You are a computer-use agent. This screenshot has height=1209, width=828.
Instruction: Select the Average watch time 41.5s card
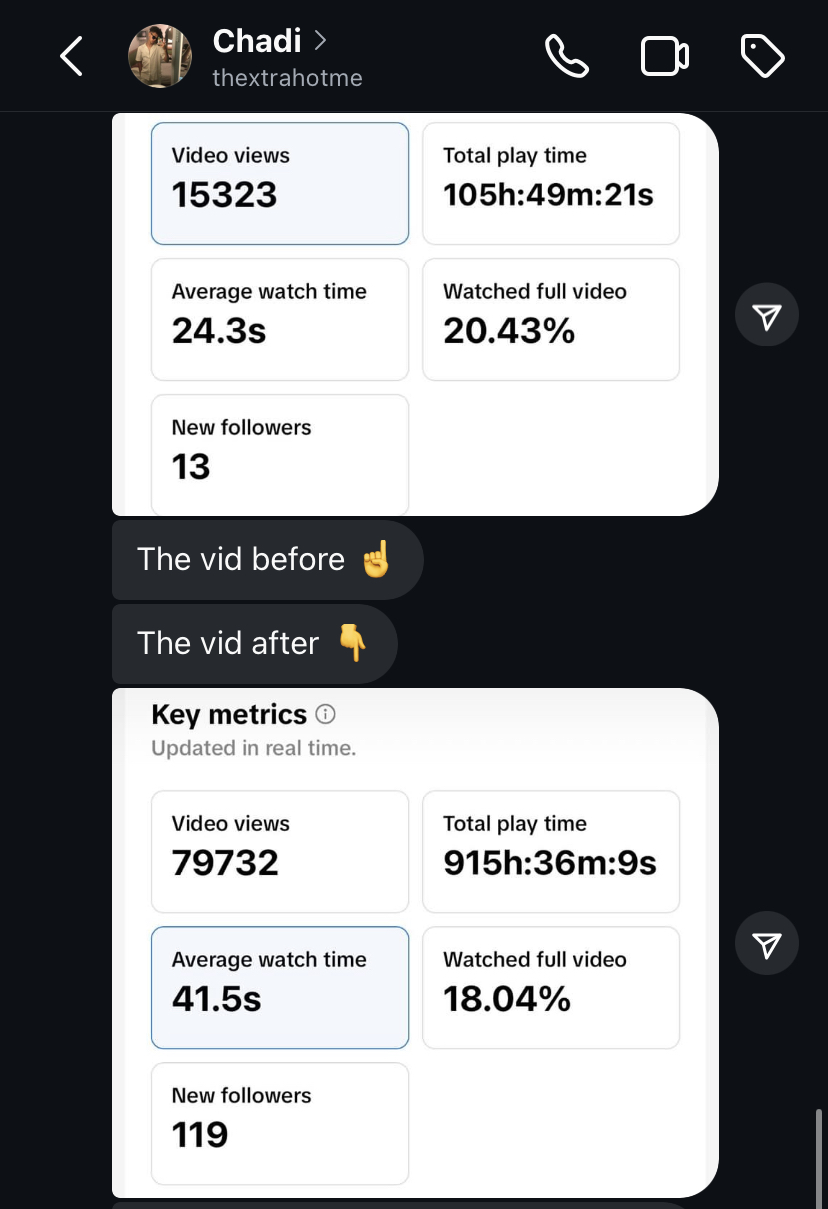(280, 987)
